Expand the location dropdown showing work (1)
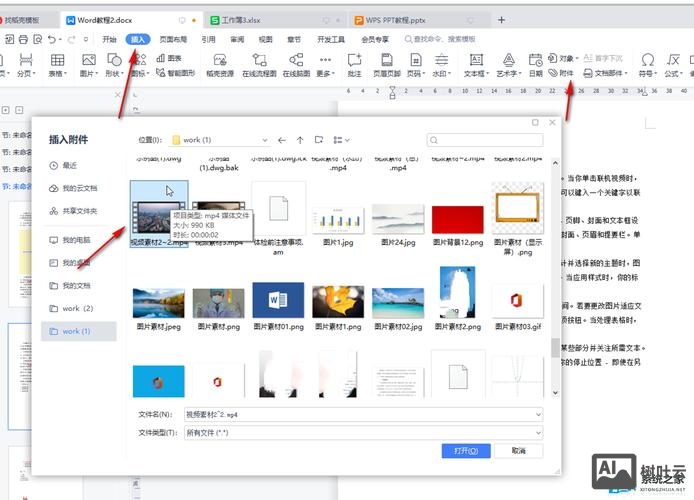 (x=264, y=140)
